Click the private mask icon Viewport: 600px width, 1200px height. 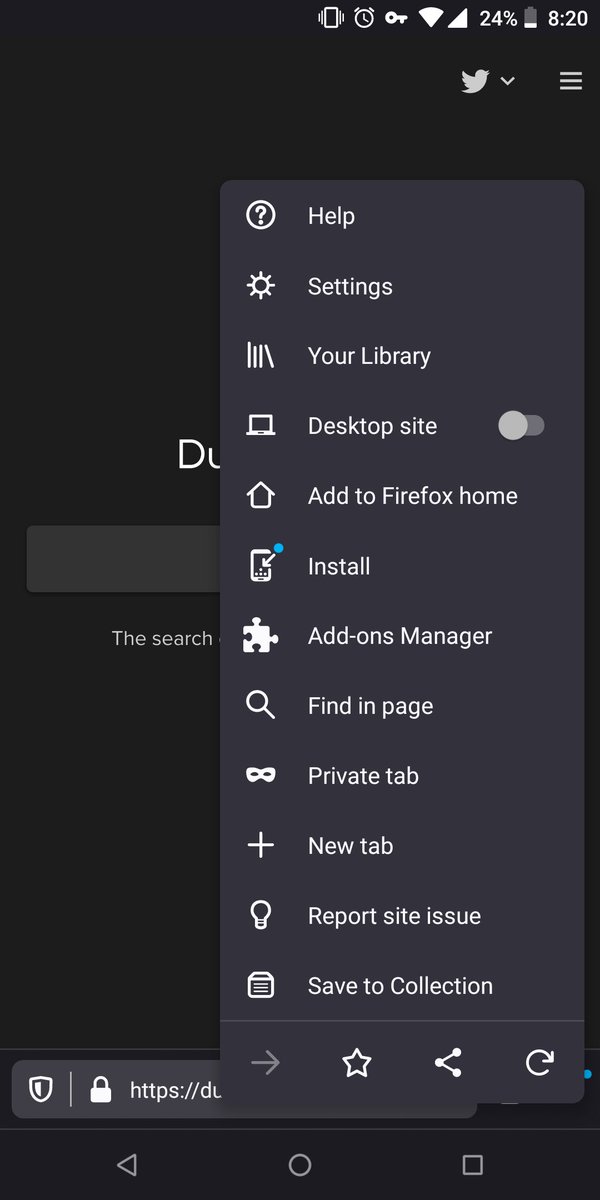[x=260, y=775]
